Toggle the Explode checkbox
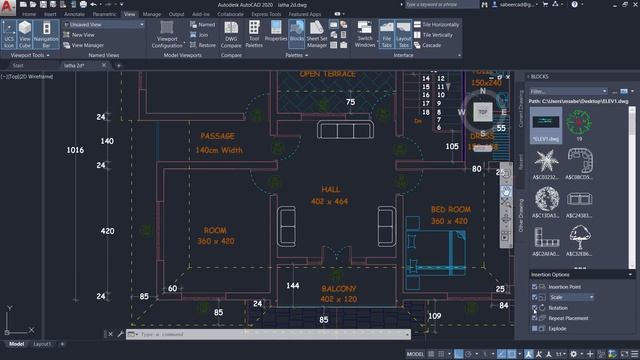Image resolution: width=640 pixels, height=360 pixels. [534, 328]
